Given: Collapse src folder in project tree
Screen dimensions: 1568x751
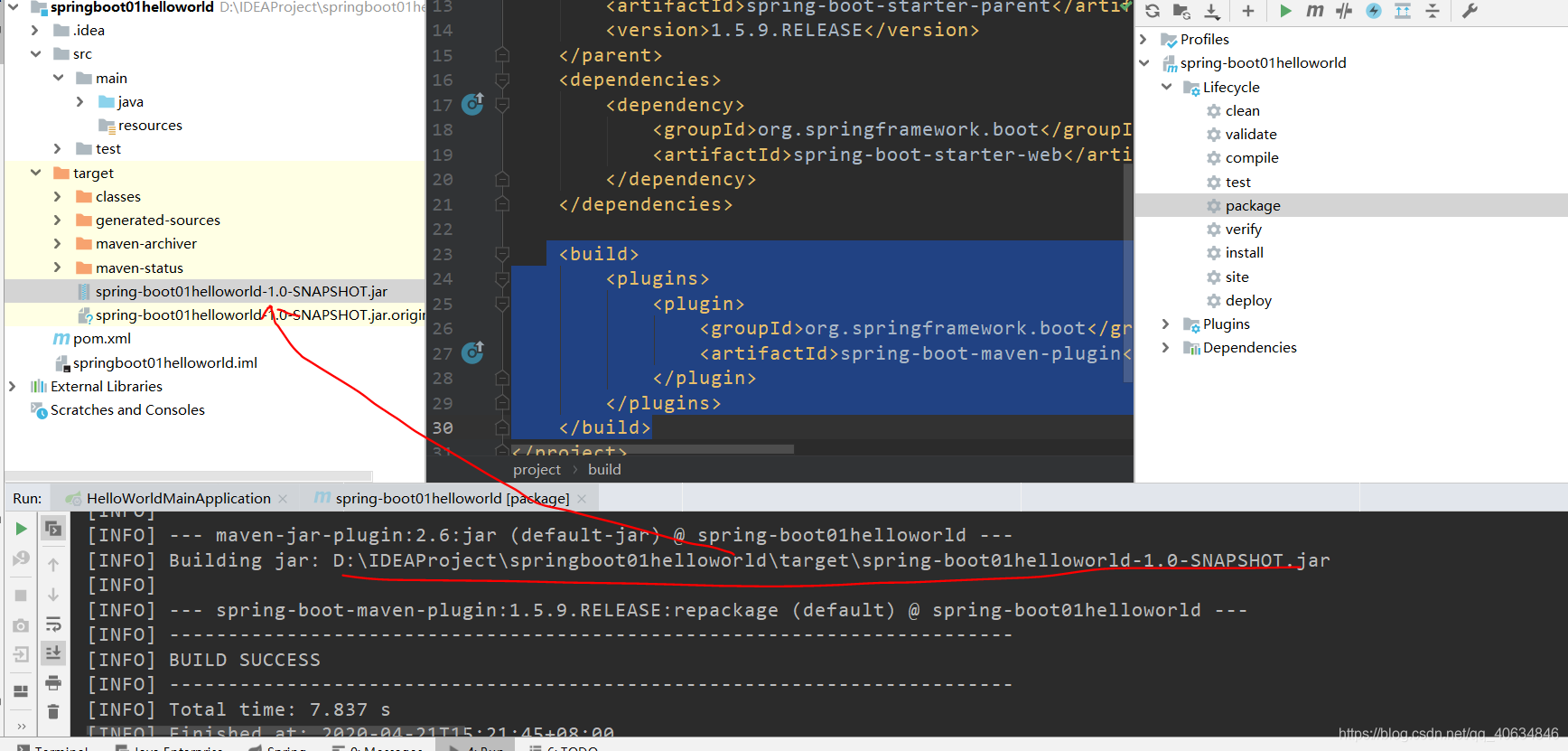Looking at the screenshot, I should (x=36, y=54).
